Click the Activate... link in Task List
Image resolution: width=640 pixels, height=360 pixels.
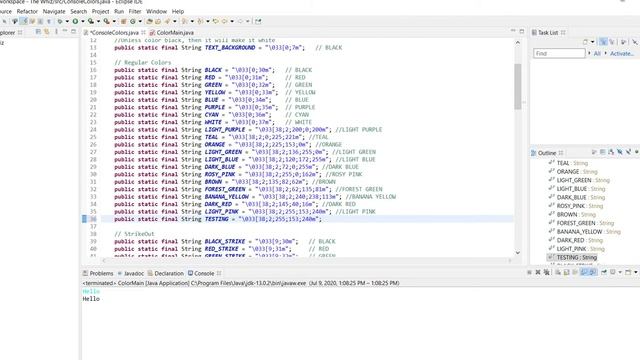tap(622, 53)
